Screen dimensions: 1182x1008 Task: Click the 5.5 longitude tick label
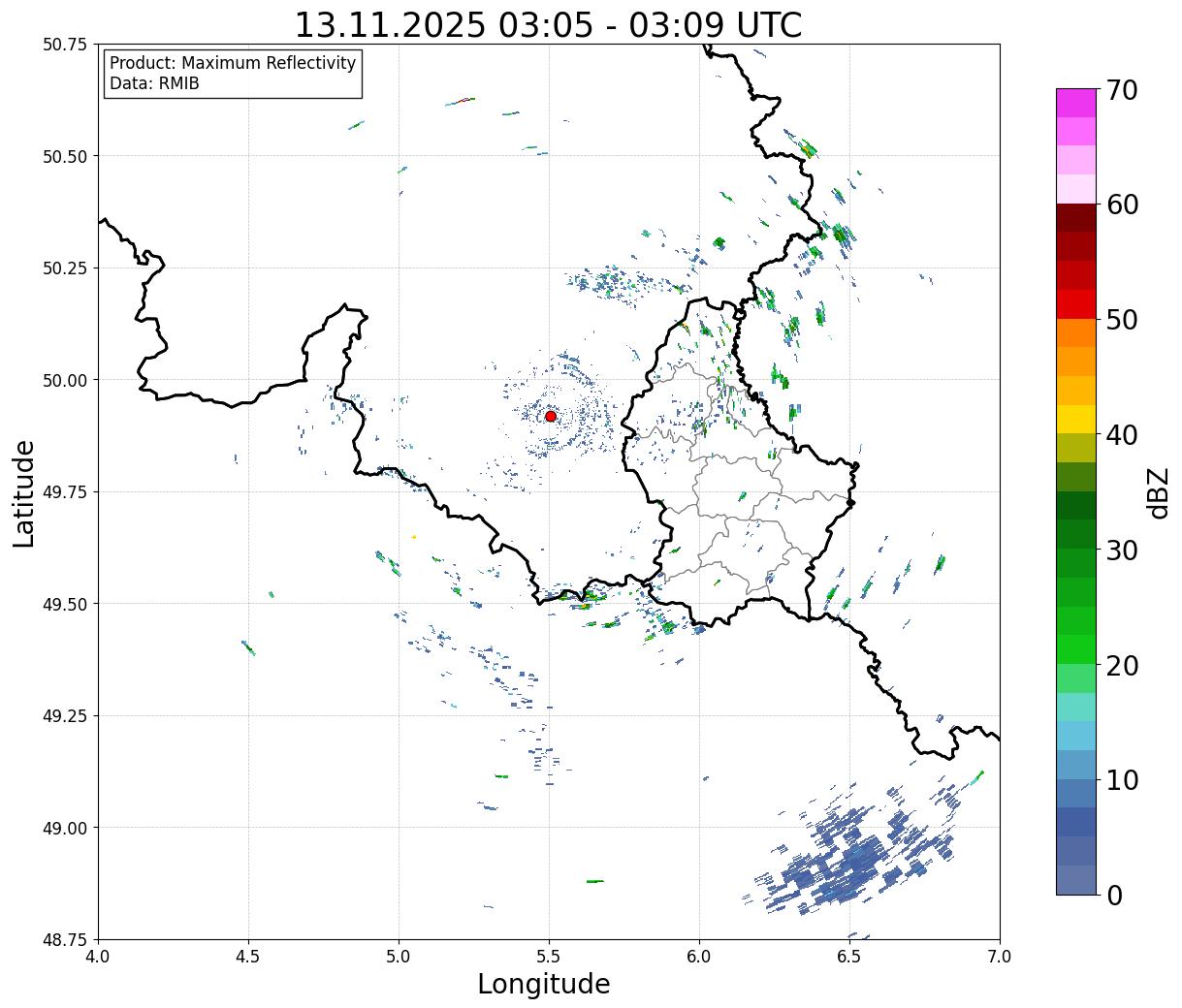[x=549, y=957]
